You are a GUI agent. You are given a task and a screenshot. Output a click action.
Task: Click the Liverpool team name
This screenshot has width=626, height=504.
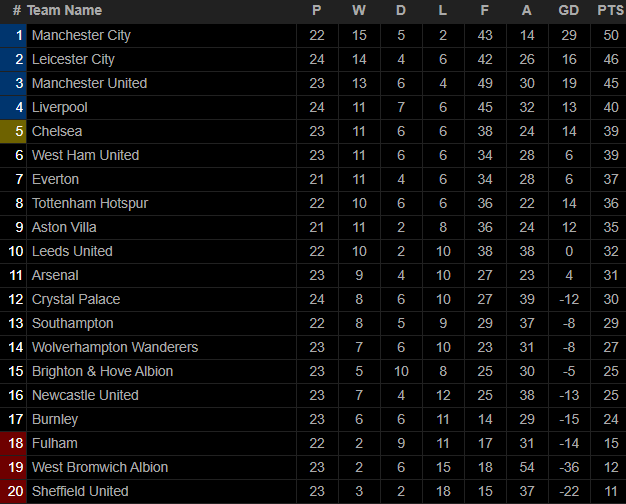[59, 107]
